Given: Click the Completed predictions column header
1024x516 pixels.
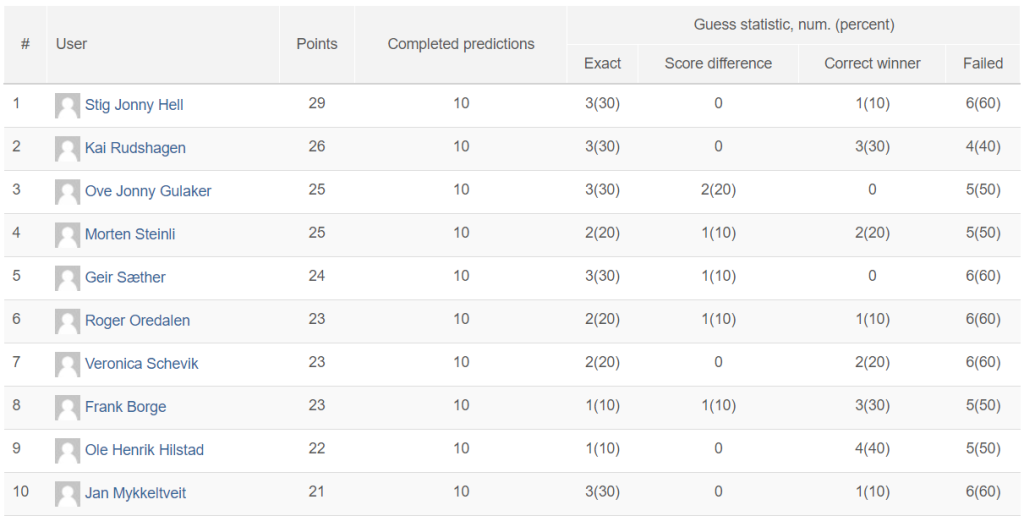Looking at the screenshot, I should click(x=461, y=44).
